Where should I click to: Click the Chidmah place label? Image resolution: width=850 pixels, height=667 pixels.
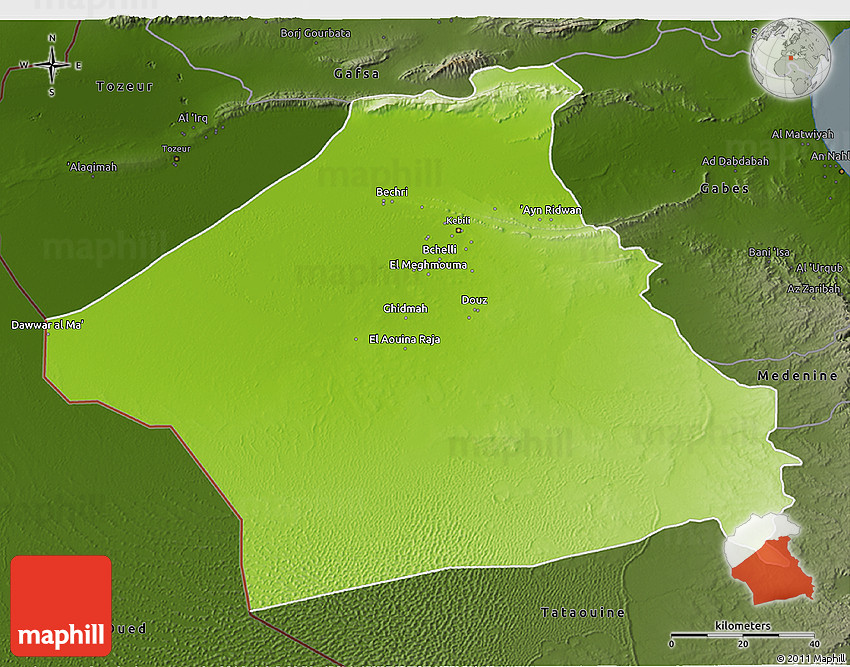pos(405,308)
